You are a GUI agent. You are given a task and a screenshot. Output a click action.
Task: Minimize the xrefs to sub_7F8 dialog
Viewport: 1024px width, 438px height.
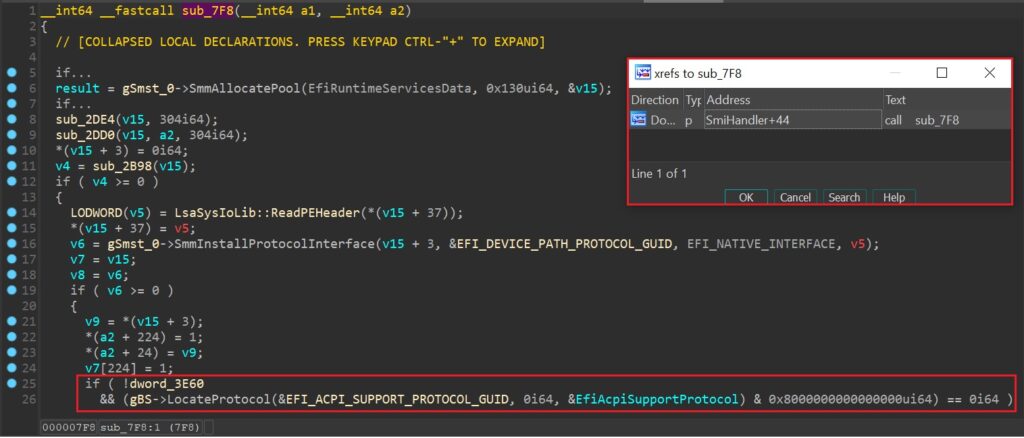(x=893, y=73)
